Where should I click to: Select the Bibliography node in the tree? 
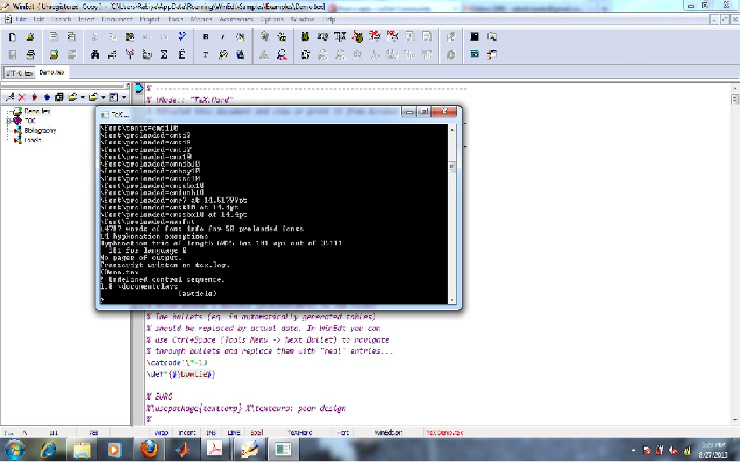point(40,130)
